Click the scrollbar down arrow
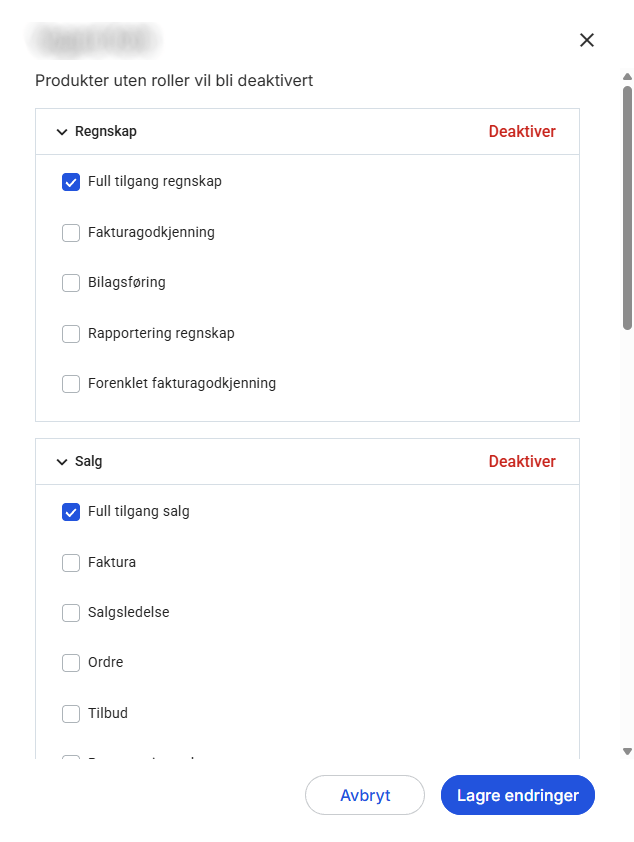This screenshot has height=842, width=634. point(627,751)
